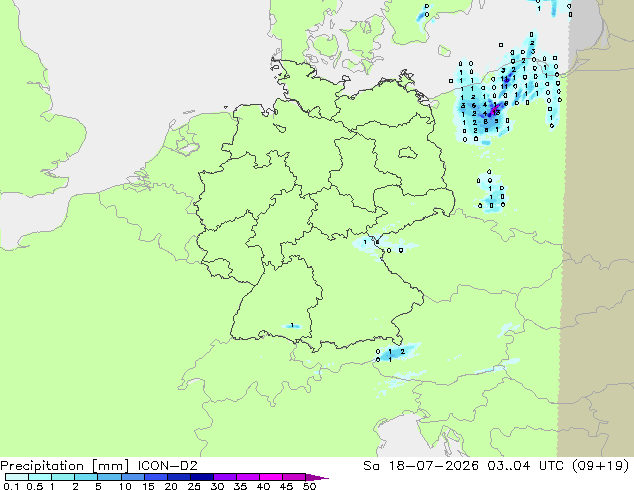Click the arrow tip beyond 50 on the legend
The height and width of the screenshot is (490, 634).
click(317, 477)
